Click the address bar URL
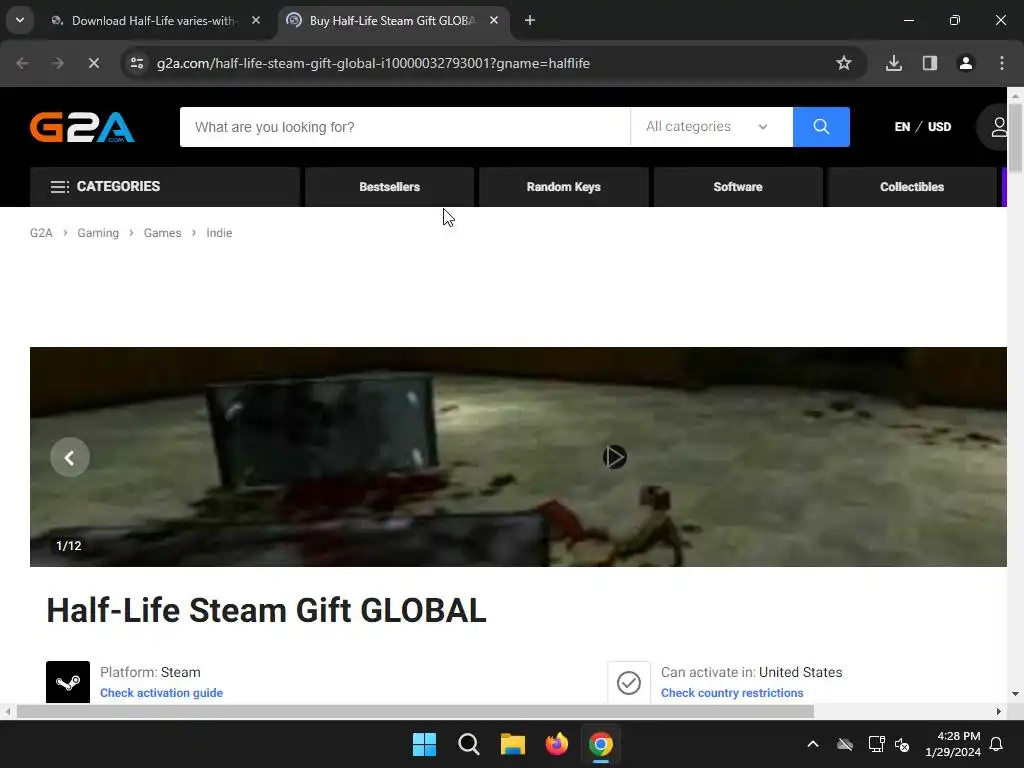1024x768 pixels. coord(373,63)
